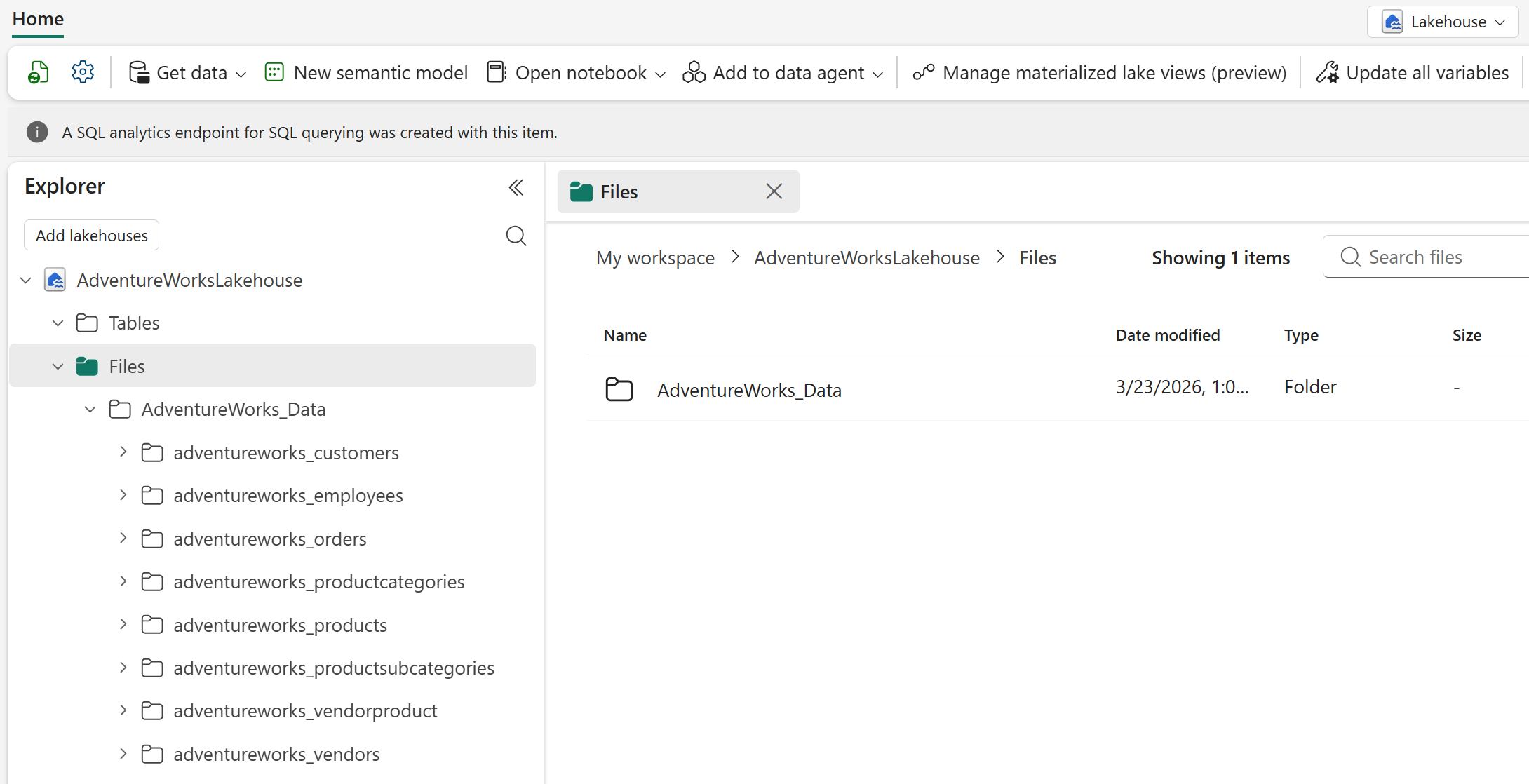Go to My workspace breadcrumb
The height and width of the screenshot is (784, 1529).
[x=655, y=258]
